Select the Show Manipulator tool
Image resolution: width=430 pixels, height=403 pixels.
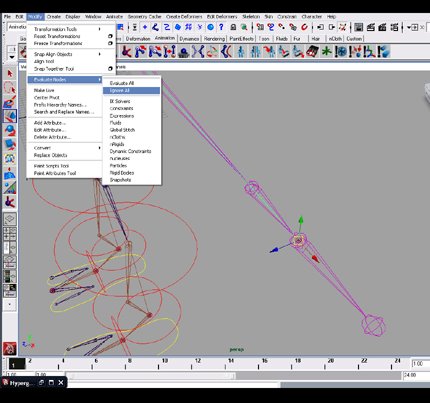[10, 188]
